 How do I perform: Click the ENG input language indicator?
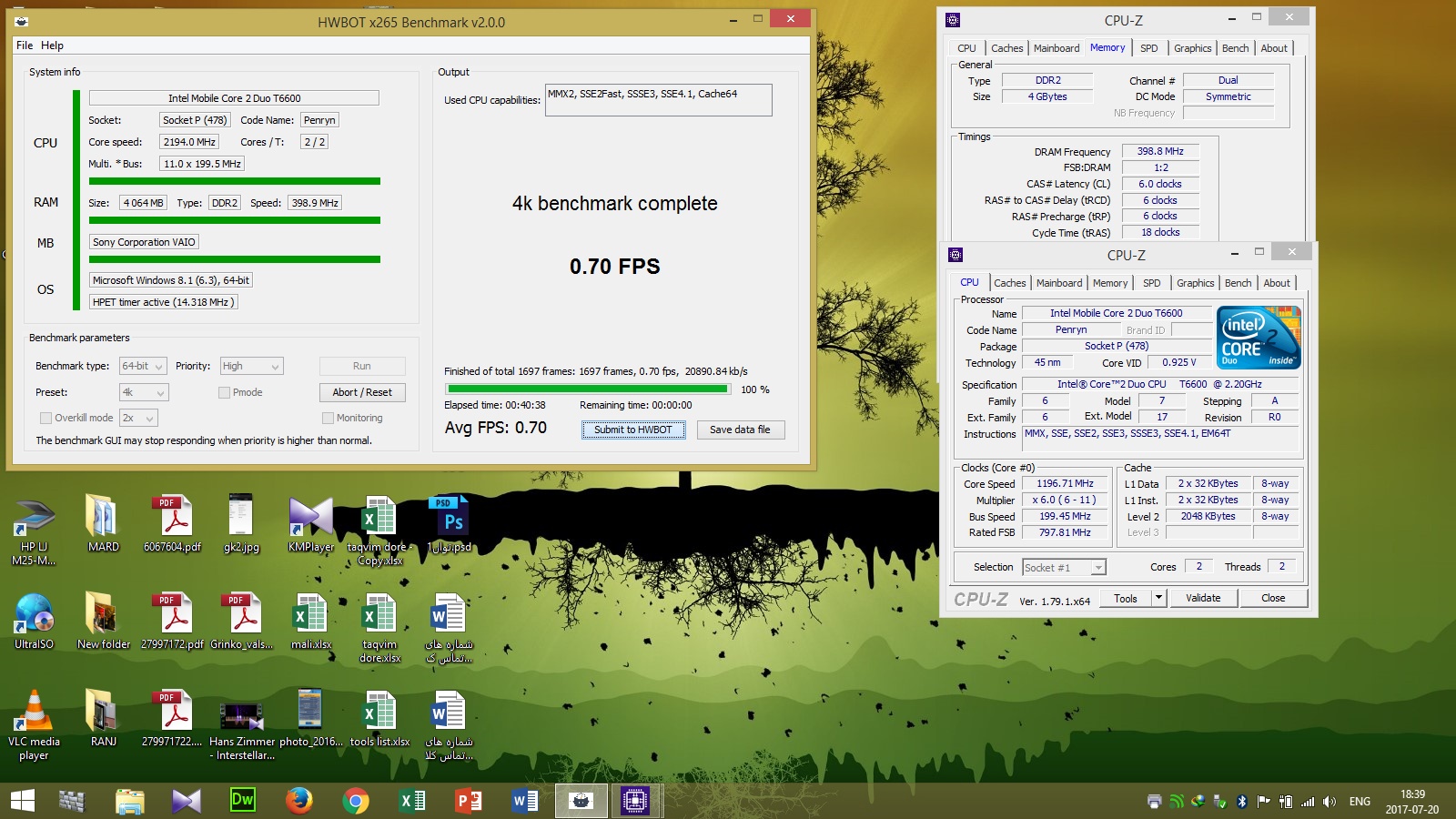pyautogui.click(x=1360, y=802)
